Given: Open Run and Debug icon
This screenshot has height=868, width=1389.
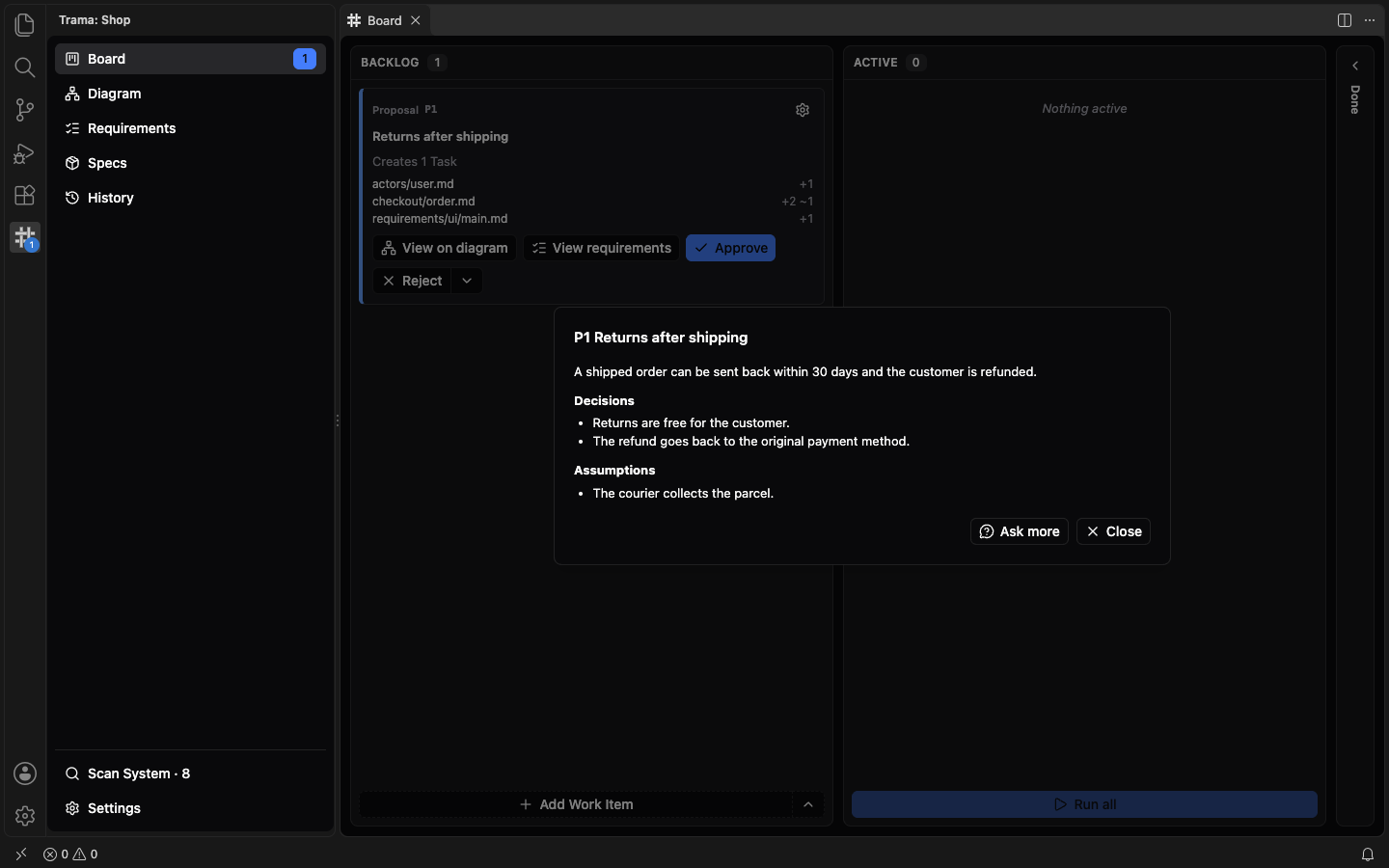Looking at the screenshot, I should [x=25, y=152].
